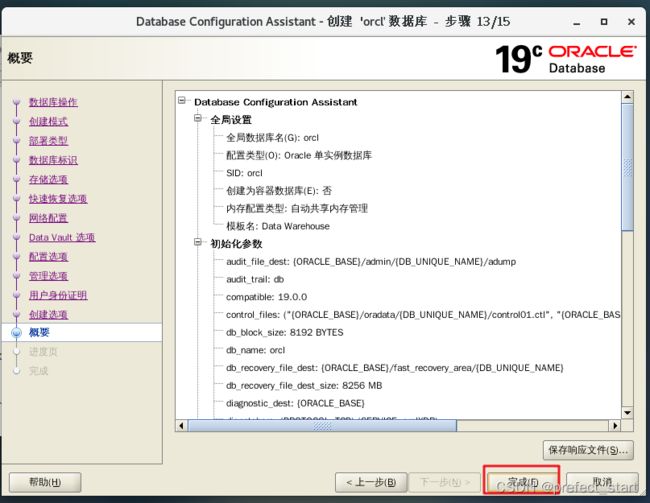Click the horizontal scrollbar left arrow
The height and width of the screenshot is (503, 650).
[x=181, y=425]
